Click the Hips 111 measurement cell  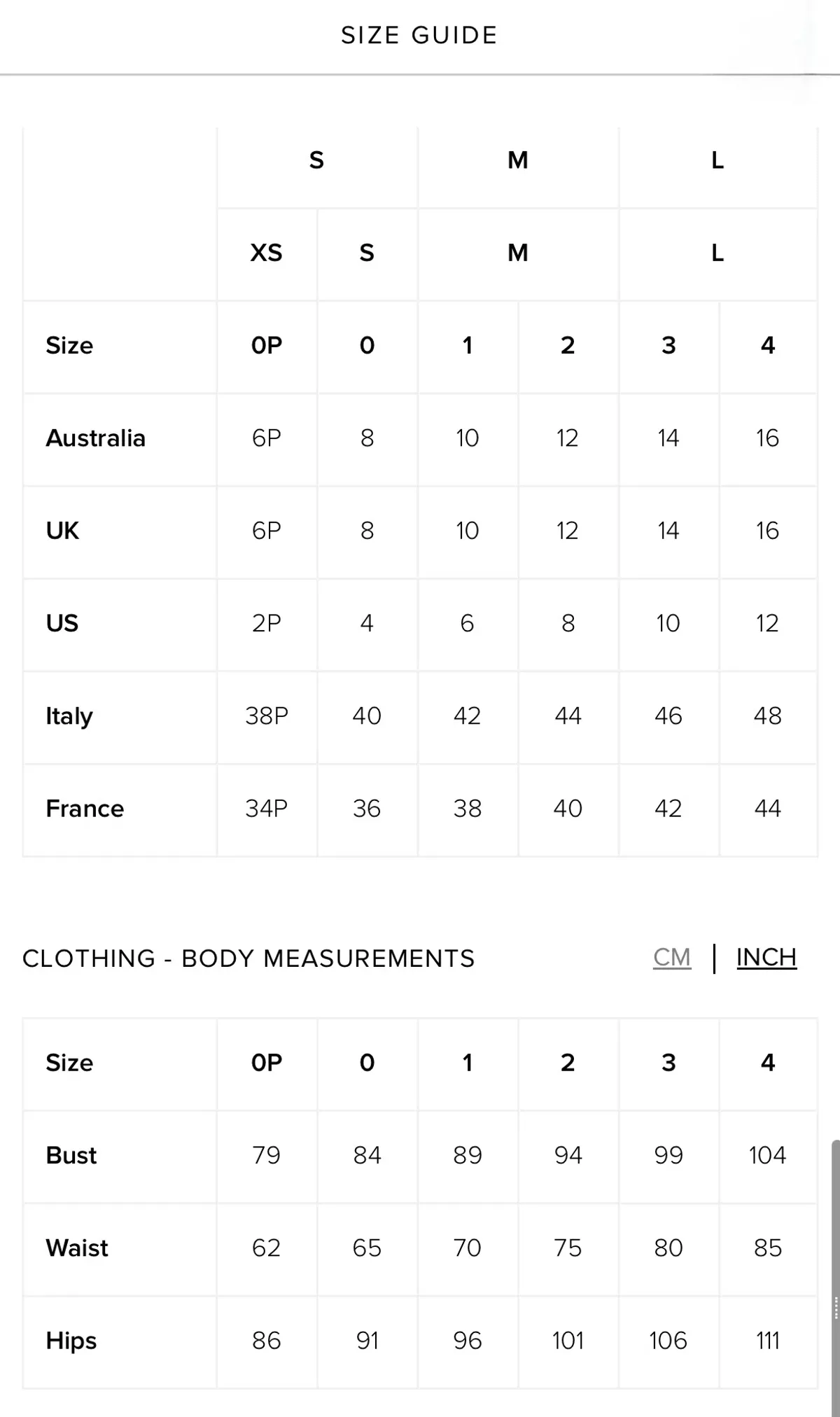pyautogui.click(x=767, y=1341)
